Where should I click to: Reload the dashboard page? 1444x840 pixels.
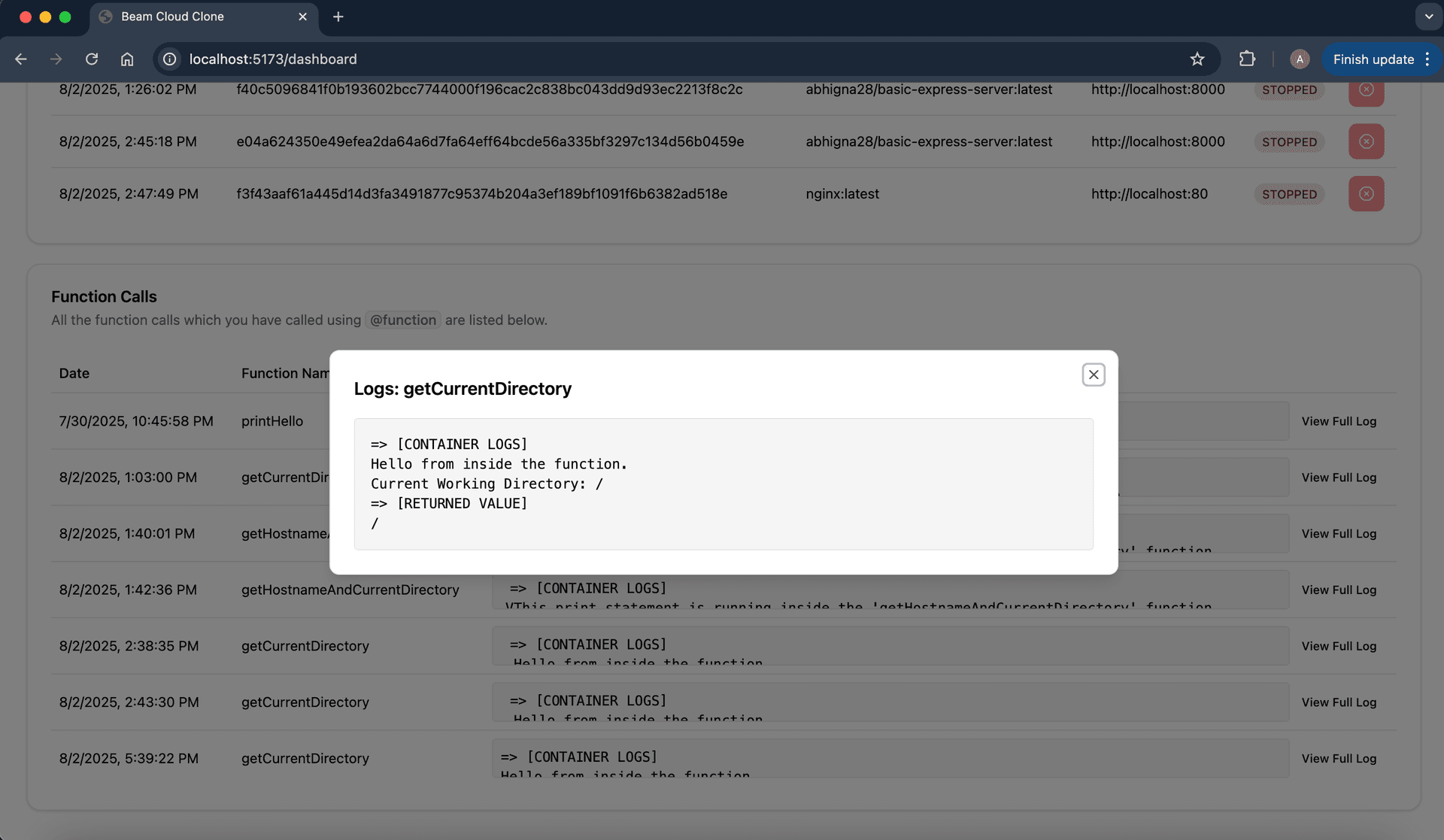[92, 59]
